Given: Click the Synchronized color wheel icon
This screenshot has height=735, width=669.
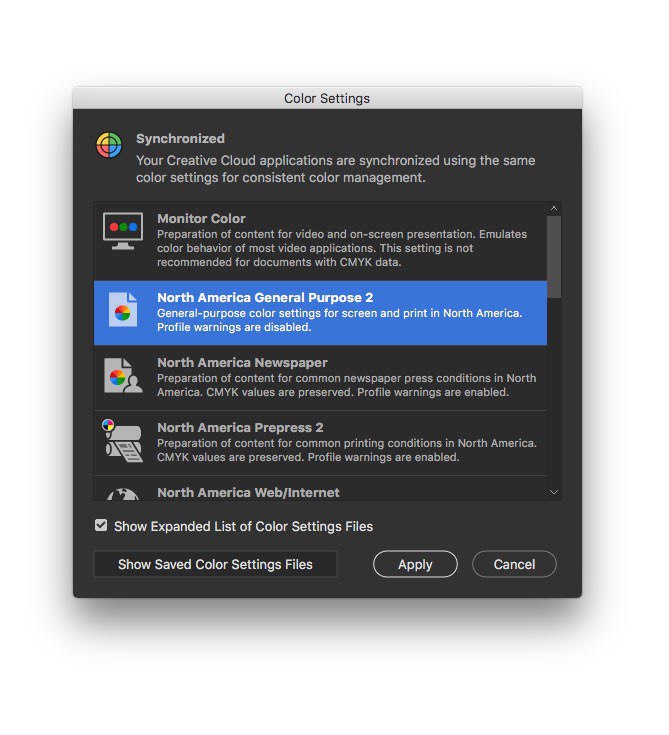Looking at the screenshot, I should click(x=109, y=145).
